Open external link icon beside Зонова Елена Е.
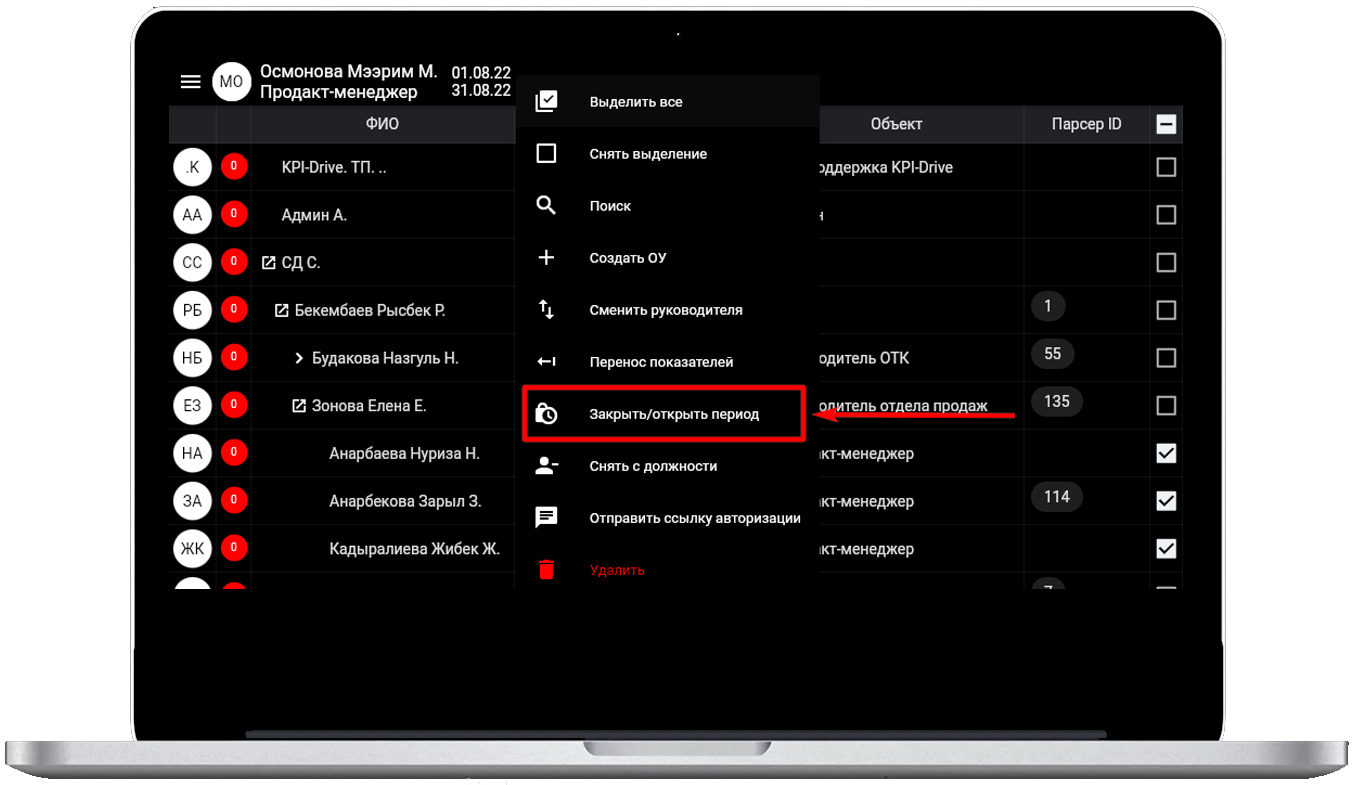Image resolution: width=1352 pixels, height=785 pixels. [x=298, y=406]
